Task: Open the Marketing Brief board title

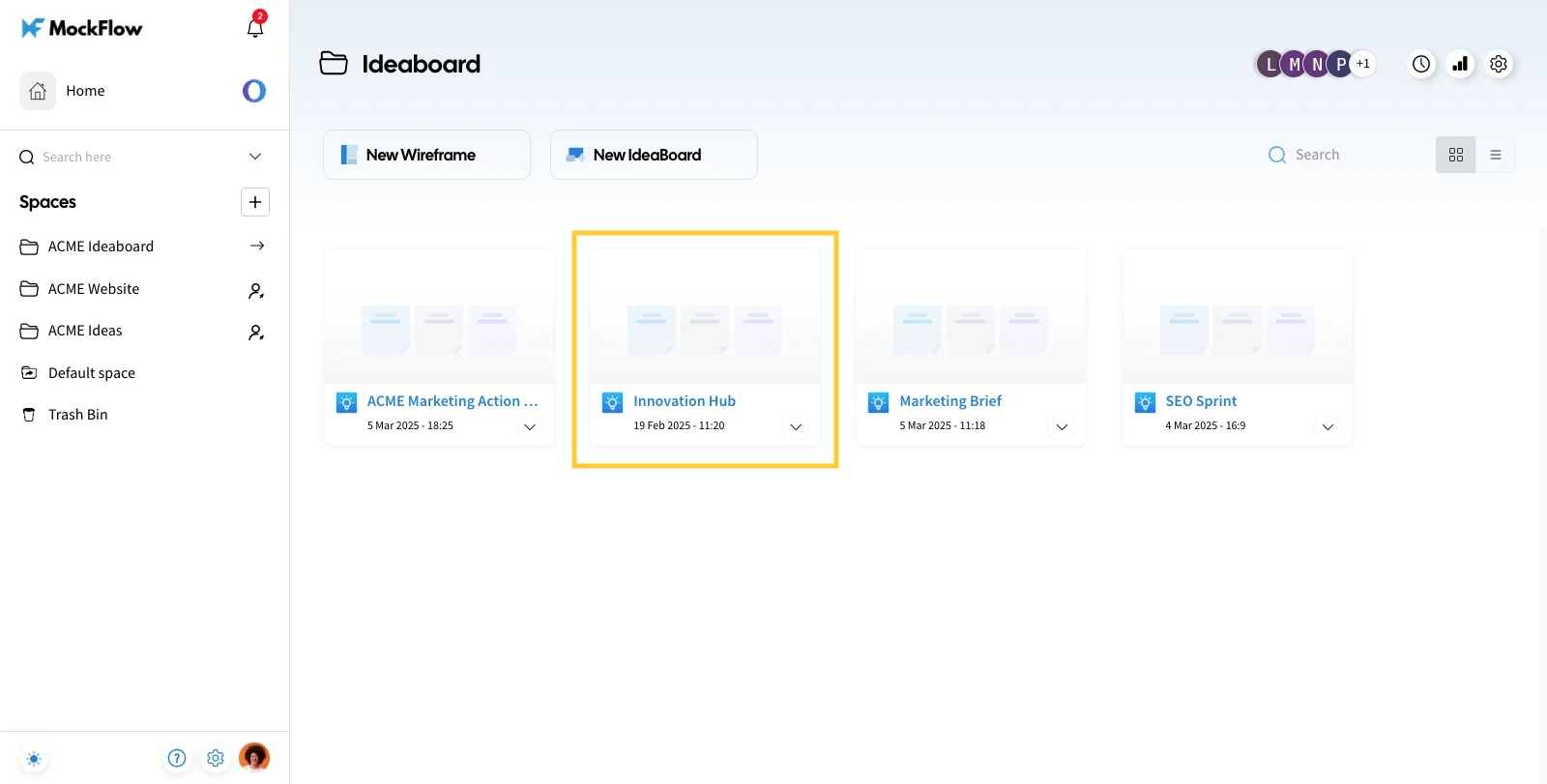Action: 950,401
